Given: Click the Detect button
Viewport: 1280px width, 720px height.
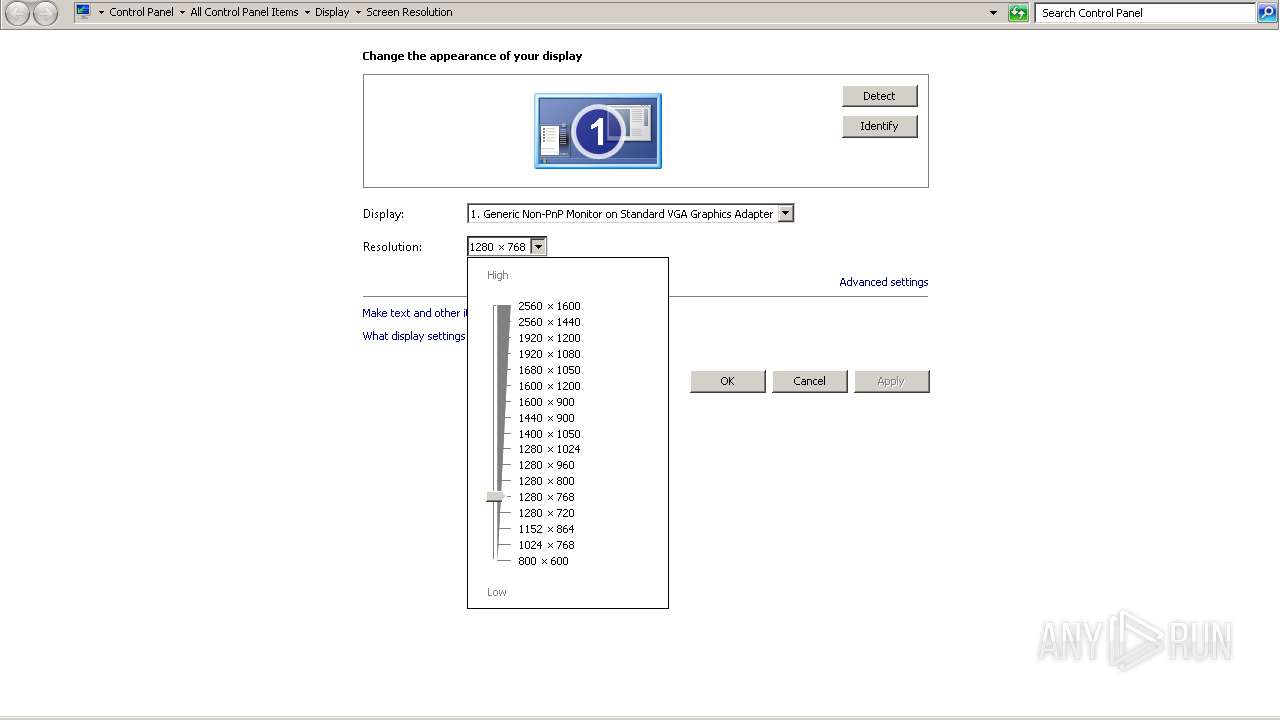Looking at the screenshot, I should (879, 96).
